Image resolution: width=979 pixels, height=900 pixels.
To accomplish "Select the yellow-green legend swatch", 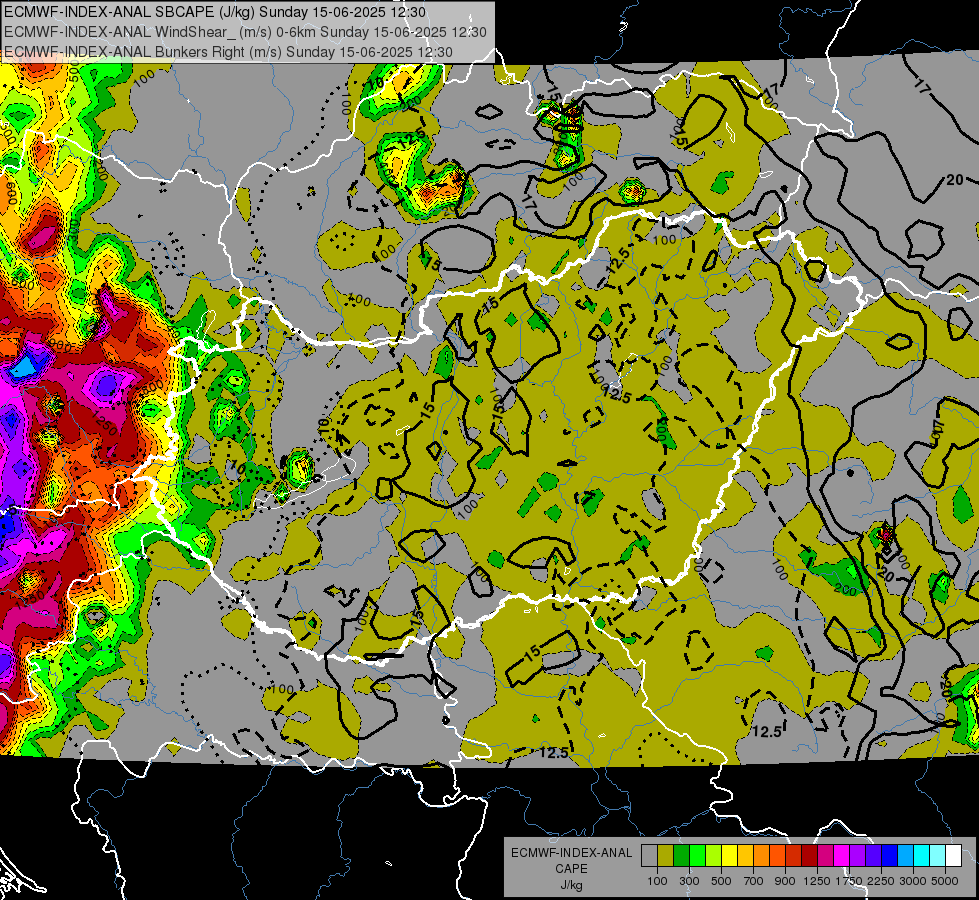I will pyautogui.click(x=713, y=856).
